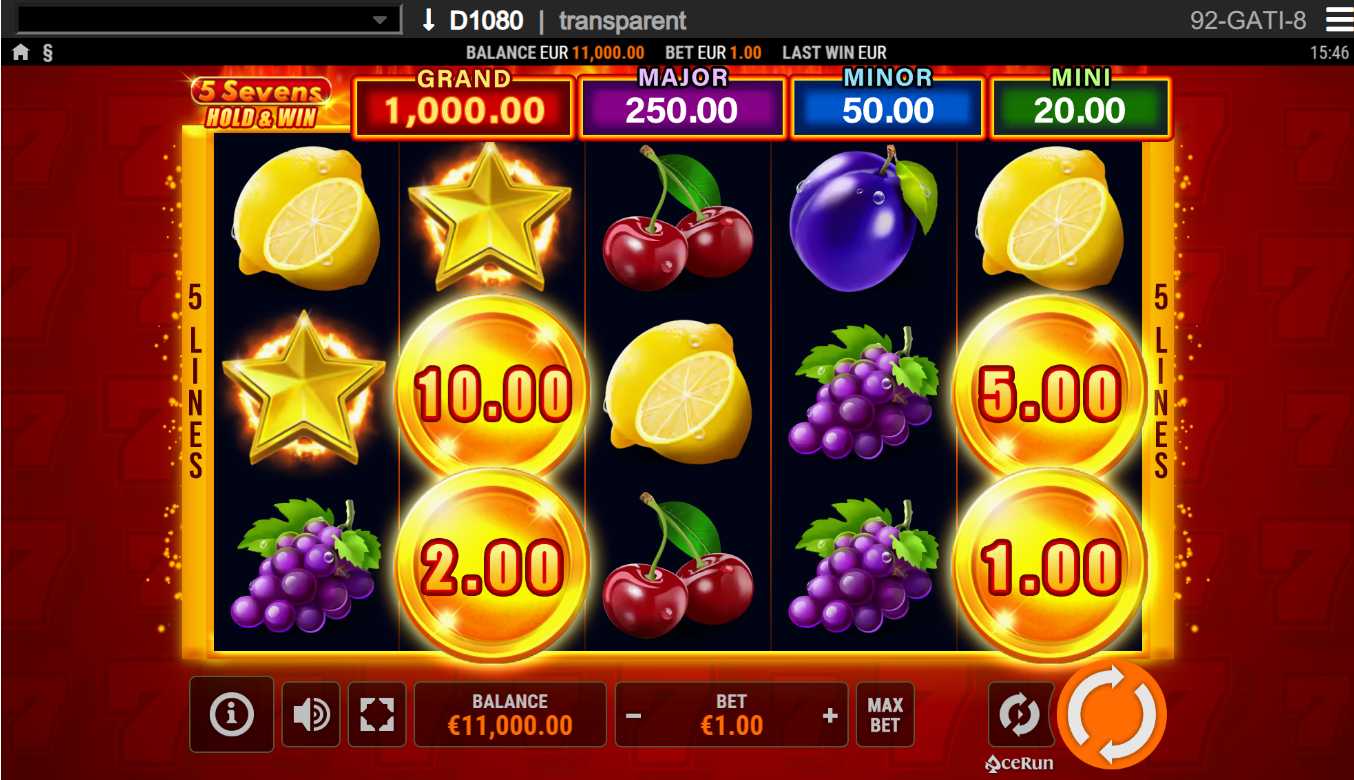Viewport: 1354px width, 780px height.
Task: Decrease the bet with minus
Action: pos(634,716)
